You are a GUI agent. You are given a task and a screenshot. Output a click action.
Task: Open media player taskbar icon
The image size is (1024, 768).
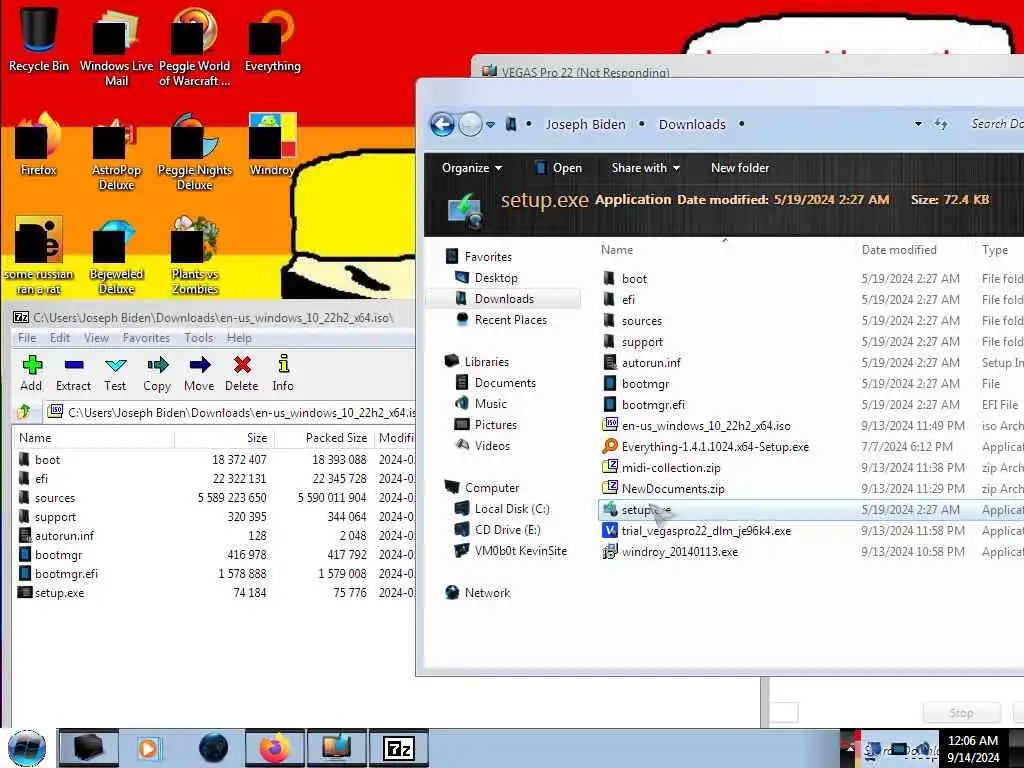pos(148,748)
